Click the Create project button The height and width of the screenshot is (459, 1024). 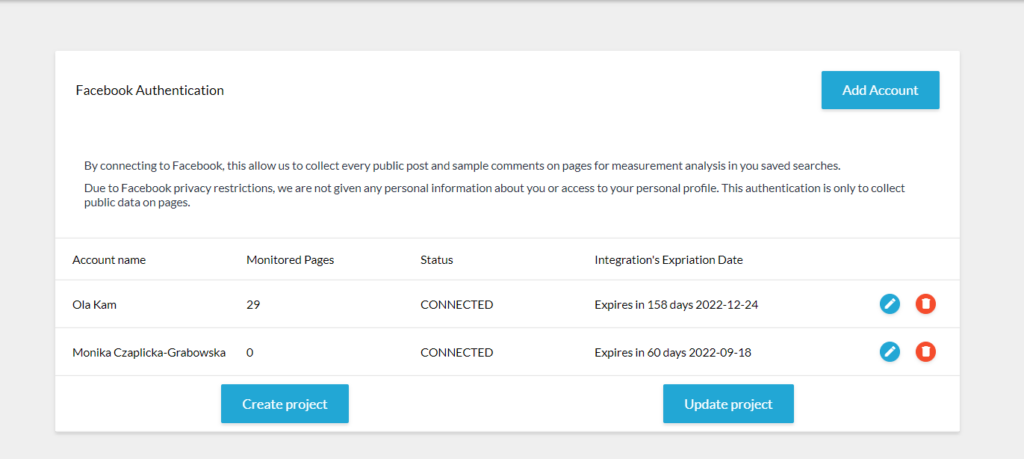point(285,404)
